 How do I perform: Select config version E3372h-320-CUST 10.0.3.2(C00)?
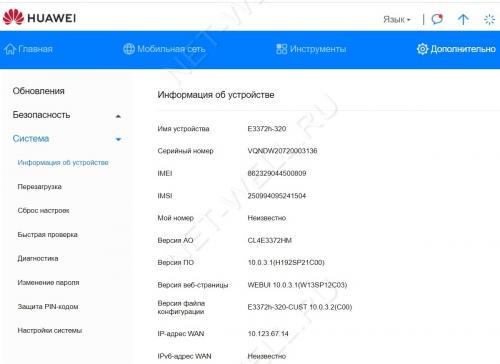(300, 307)
